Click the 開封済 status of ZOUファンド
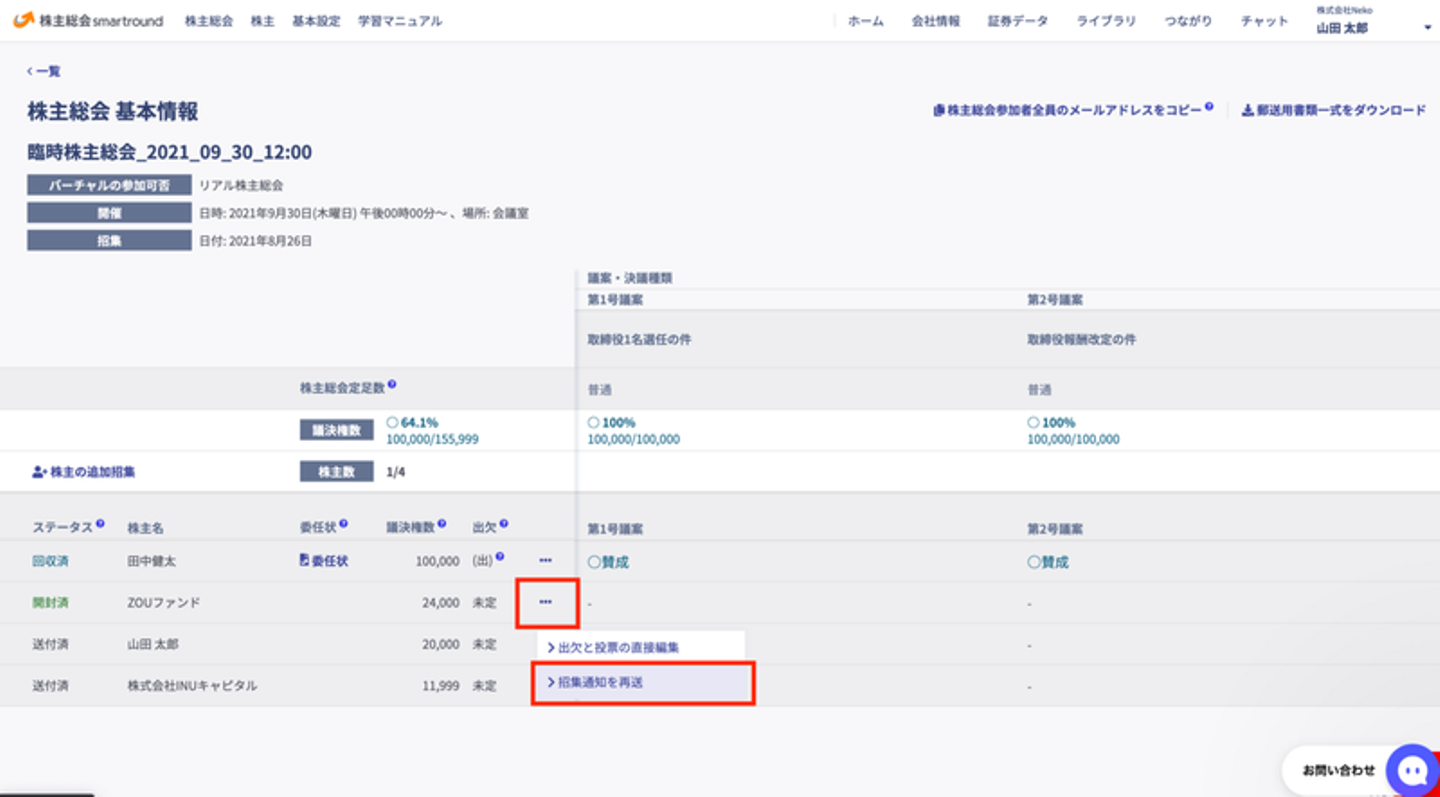1440x797 pixels. (50, 603)
